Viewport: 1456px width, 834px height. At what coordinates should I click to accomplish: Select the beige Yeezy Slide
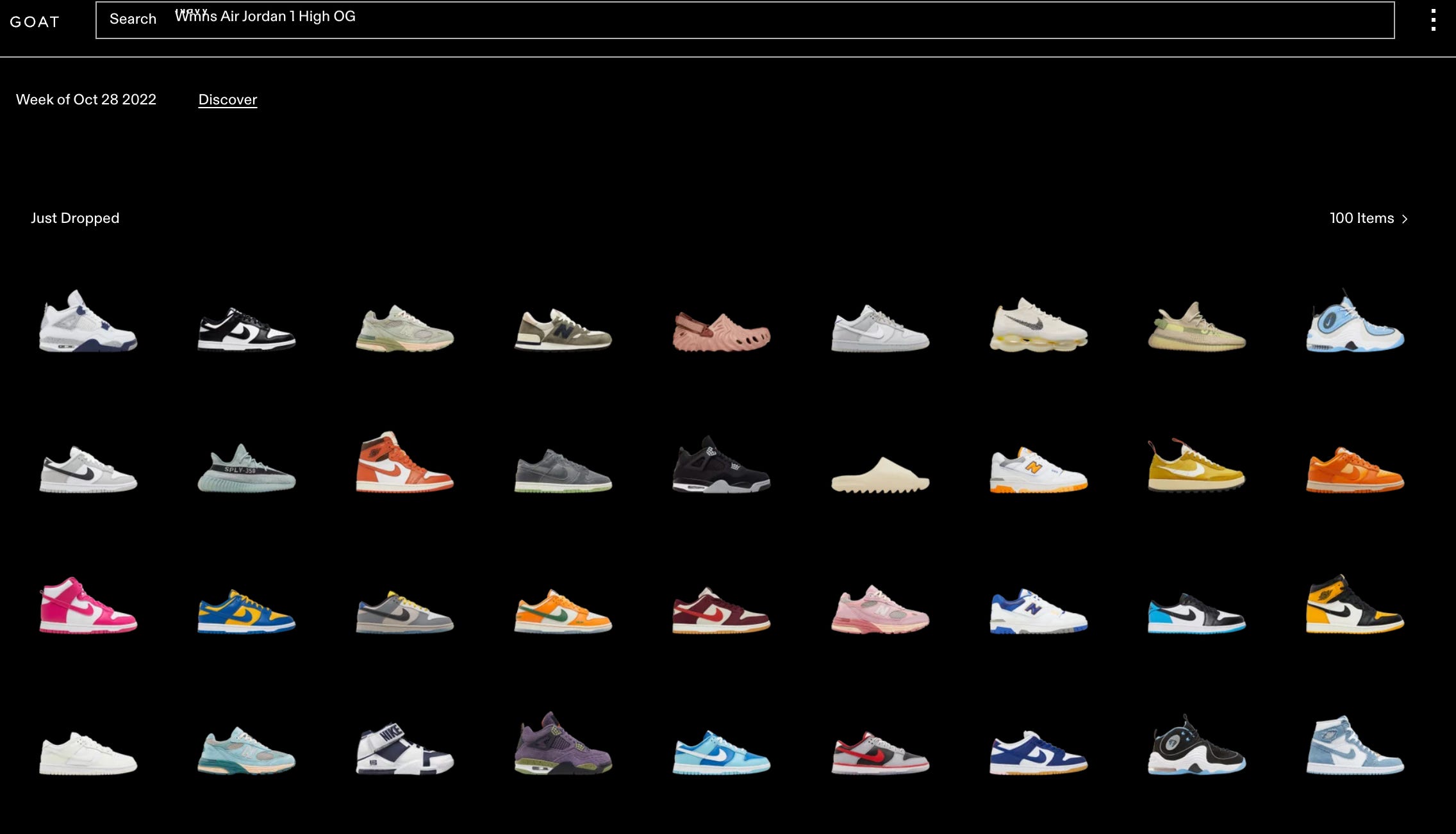[x=880, y=475]
